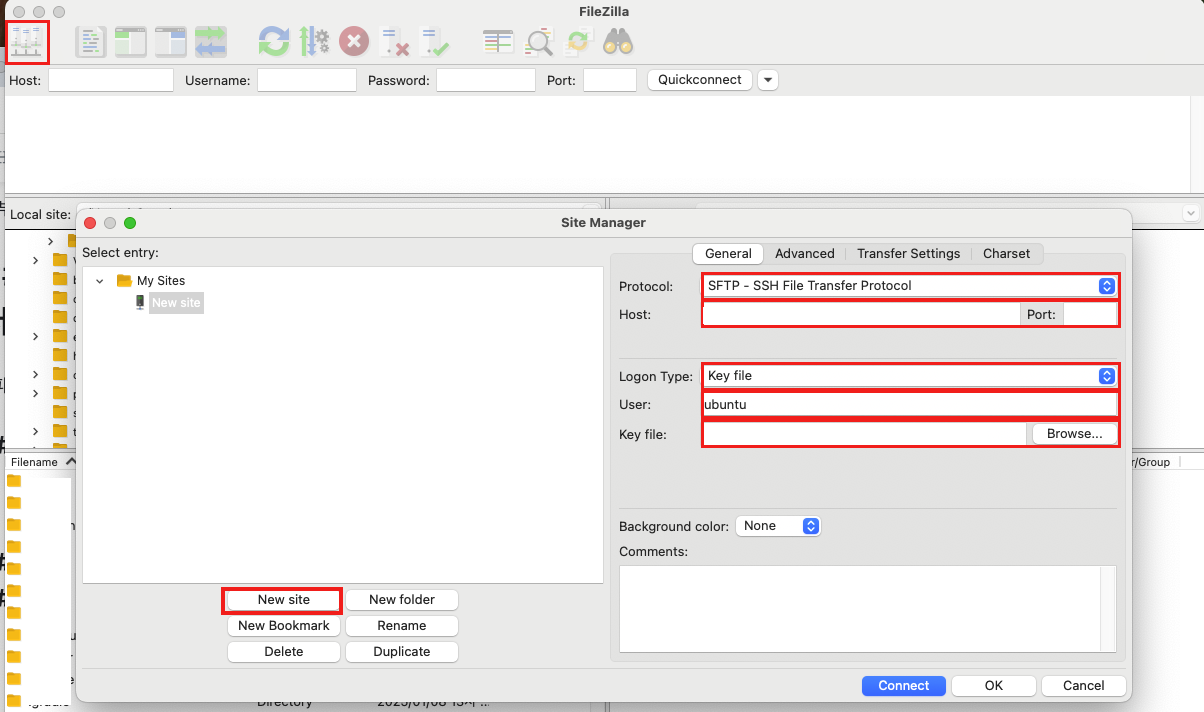Image resolution: width=1204 pixels, height=712 pixels.
Task: Click the User field containing ubuntu
Action: (910, 405)
